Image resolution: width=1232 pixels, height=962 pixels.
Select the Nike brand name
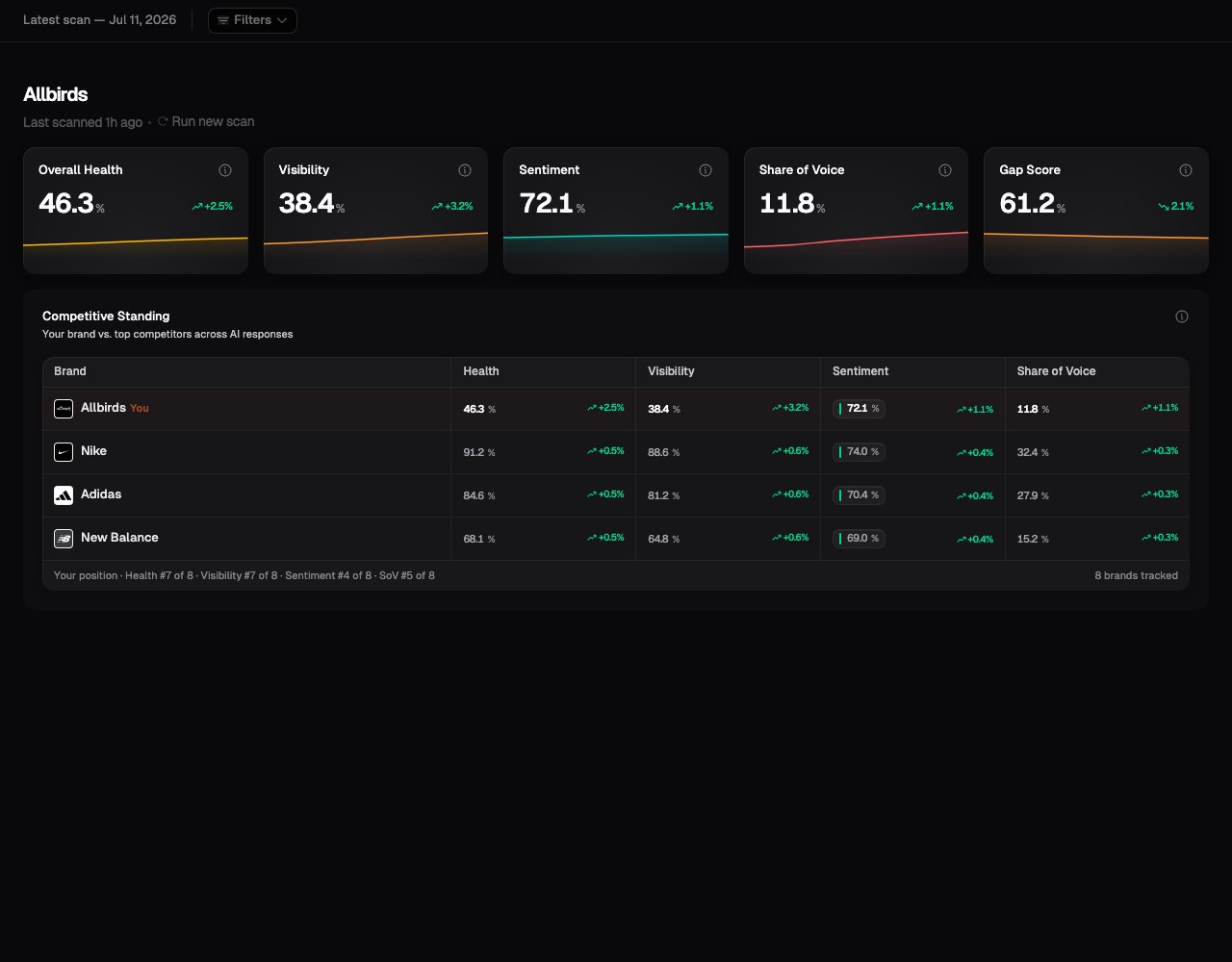(x=93, y=451)
